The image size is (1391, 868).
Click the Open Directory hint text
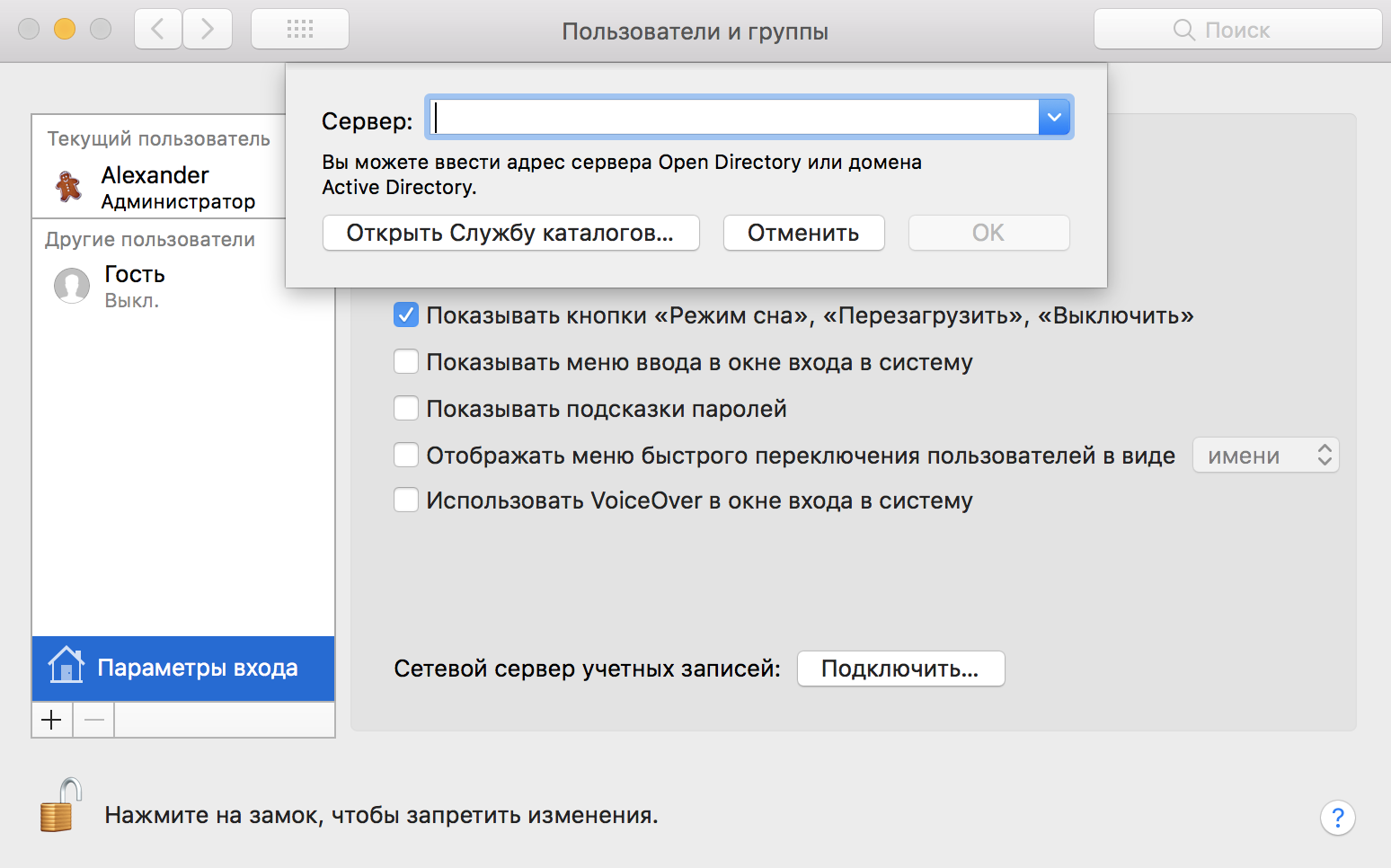622,174
